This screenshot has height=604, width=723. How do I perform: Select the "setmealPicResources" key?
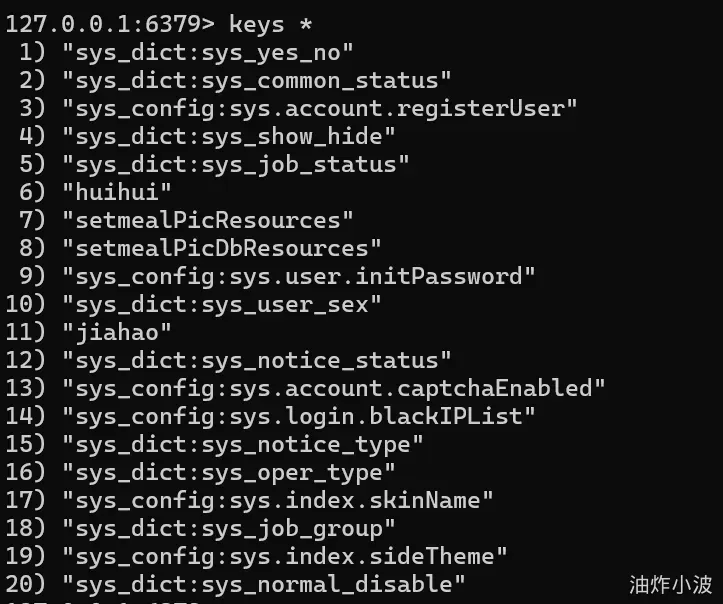pos(208,219)
